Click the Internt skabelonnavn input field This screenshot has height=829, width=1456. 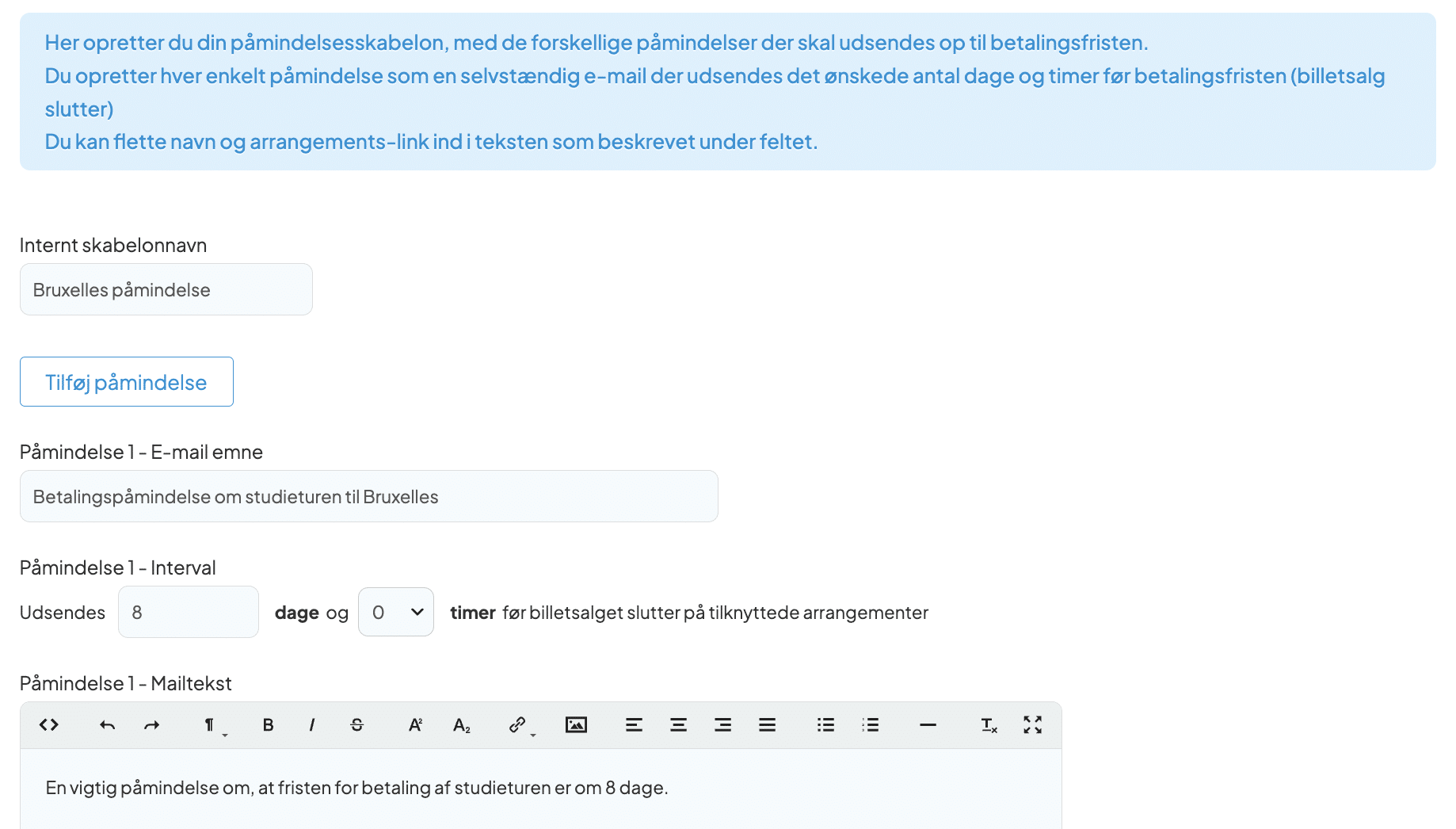tap(166, 290)
